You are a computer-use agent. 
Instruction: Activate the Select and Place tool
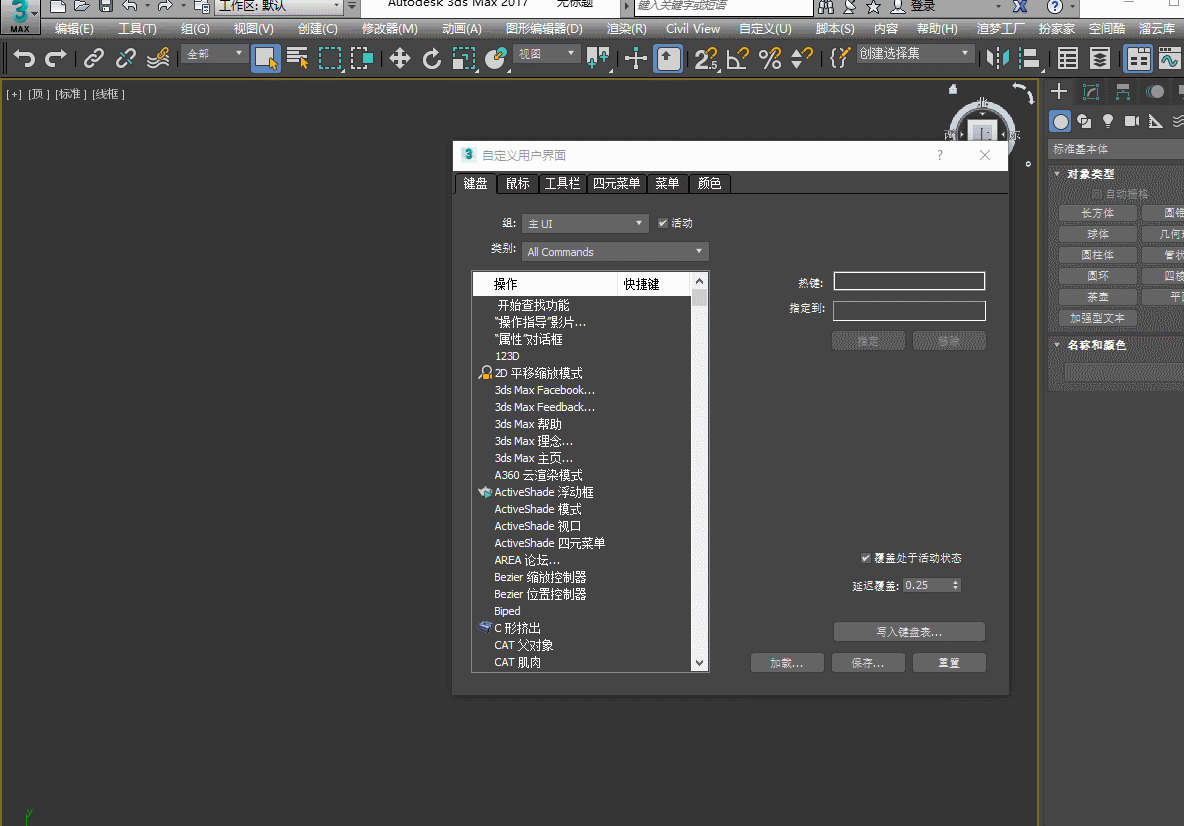496,58
